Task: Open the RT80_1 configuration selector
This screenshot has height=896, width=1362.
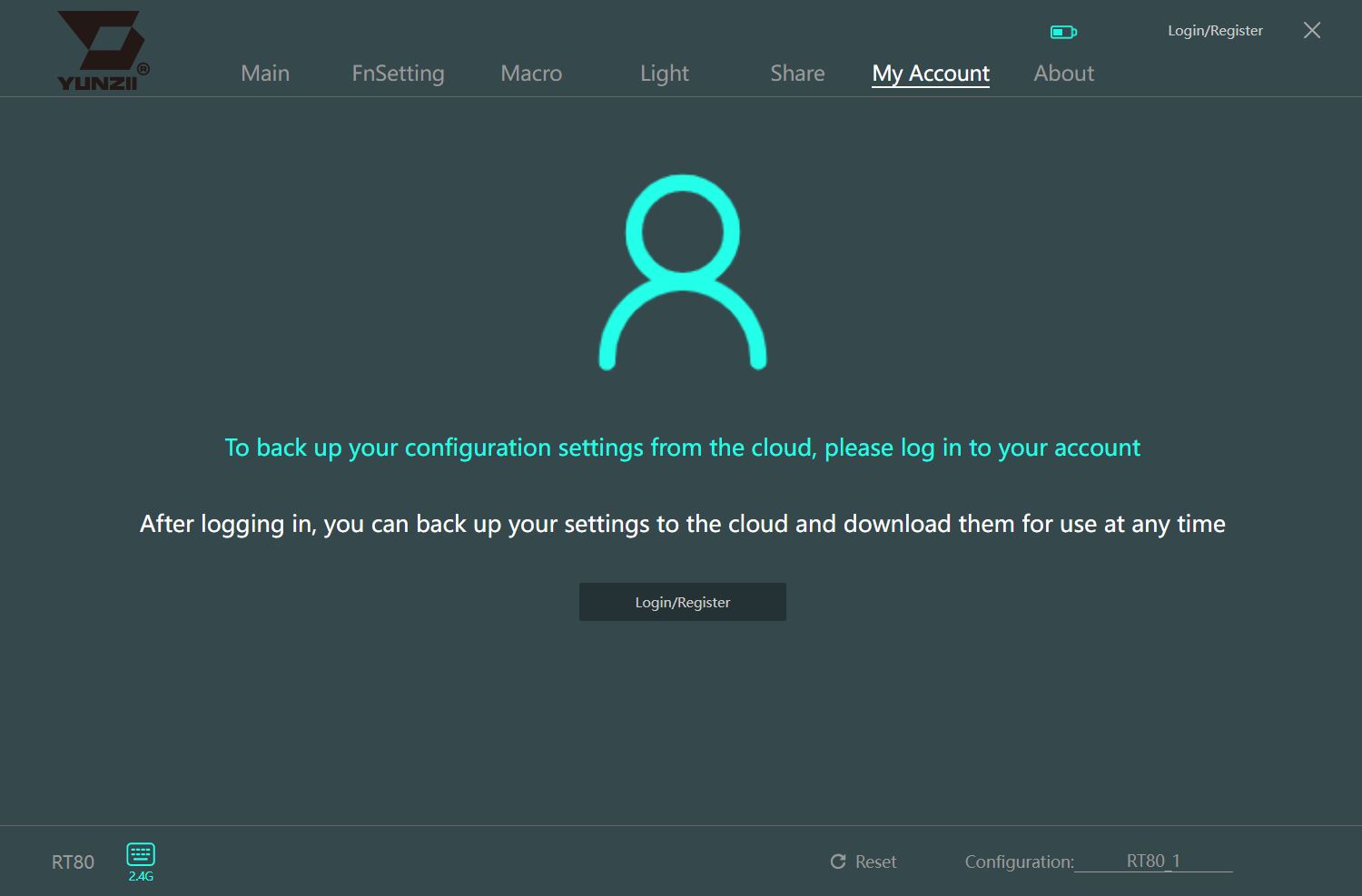Action: coord(1153,861)
